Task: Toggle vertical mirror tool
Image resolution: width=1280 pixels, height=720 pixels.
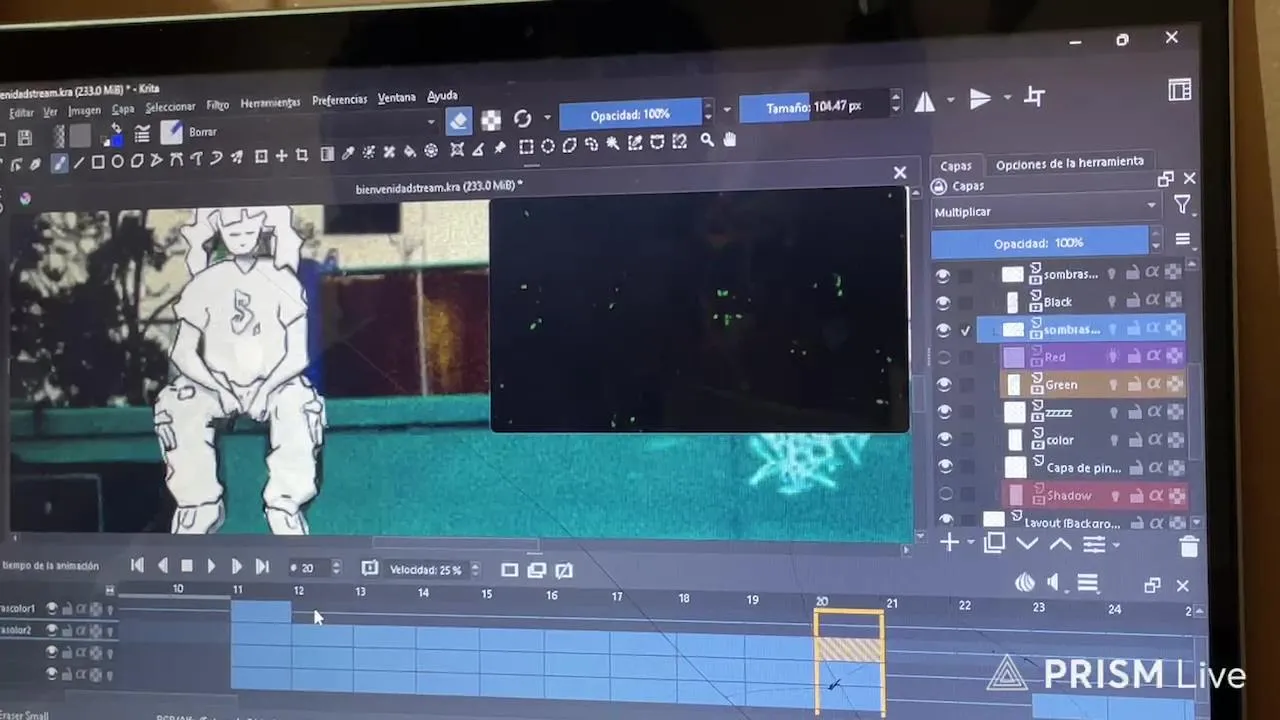Action: 980,98
